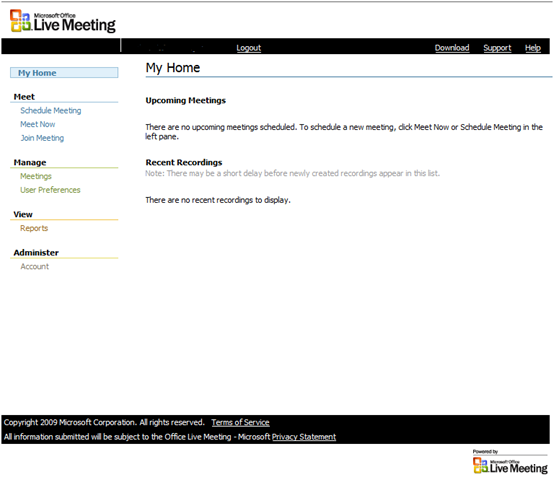Screen dimensions: 554x480
Task: Start a meeting with Meet Now
Action: click(x=37, y=124)
